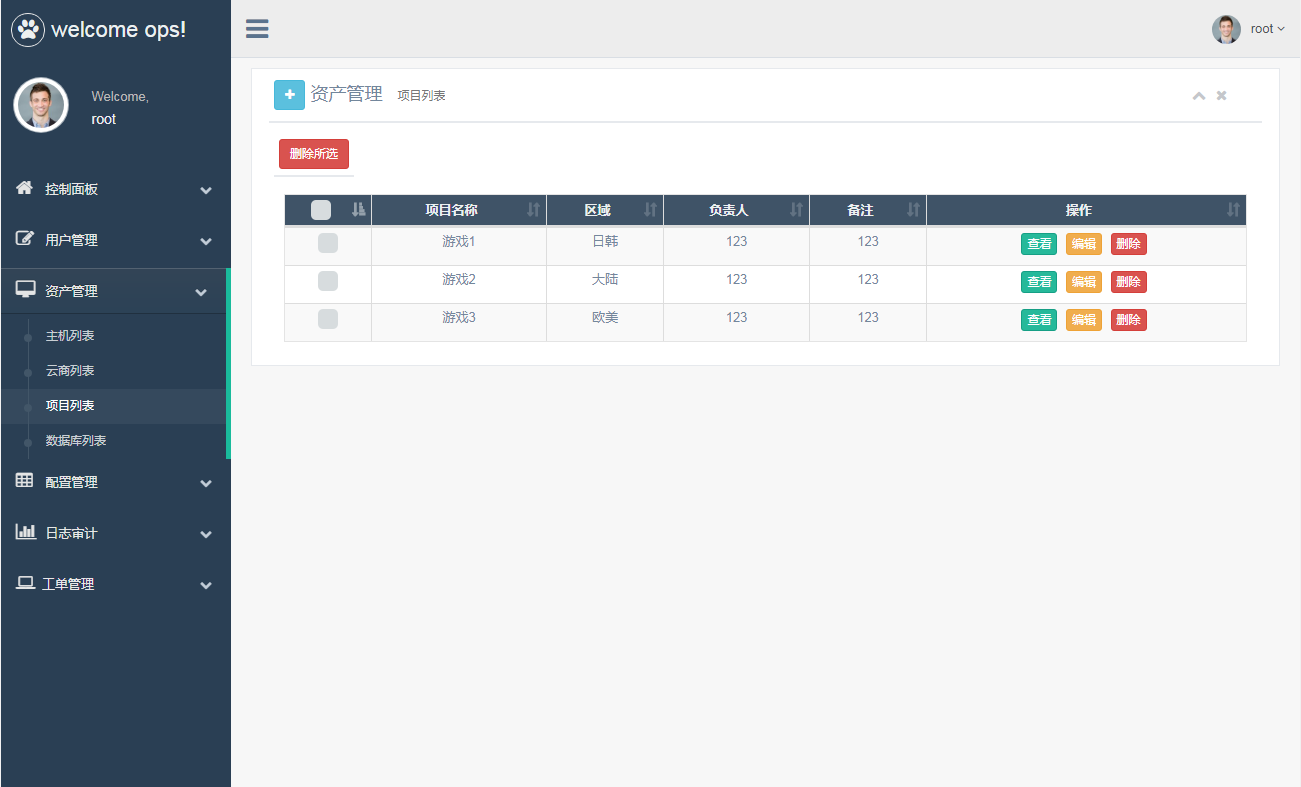Click 编辑 for the 游戏2 row
The height and width of the screenshot is (787, 1301).
coord(1084,282)
